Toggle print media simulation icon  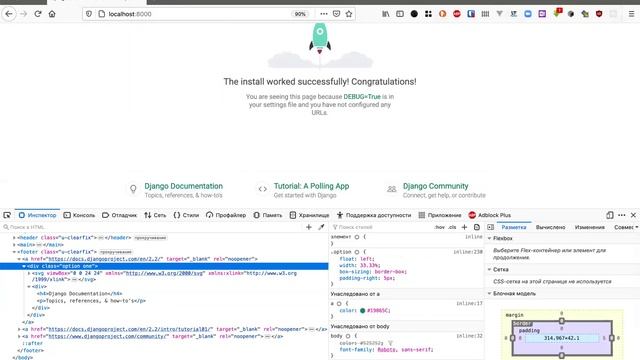pyautogui.click(x=477, y=227)
